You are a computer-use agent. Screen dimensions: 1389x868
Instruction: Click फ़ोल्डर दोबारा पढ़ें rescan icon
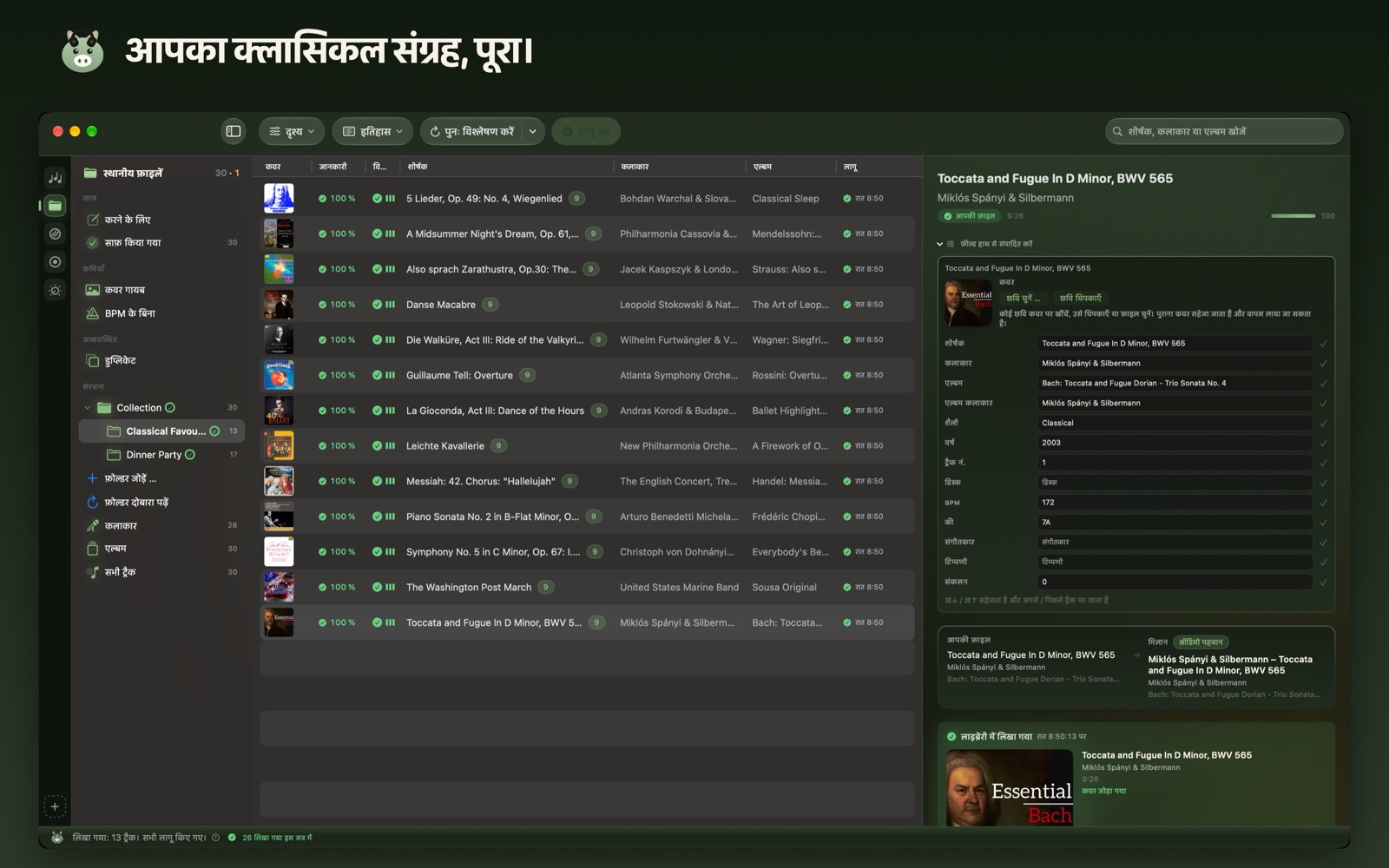tap(92, 502)
